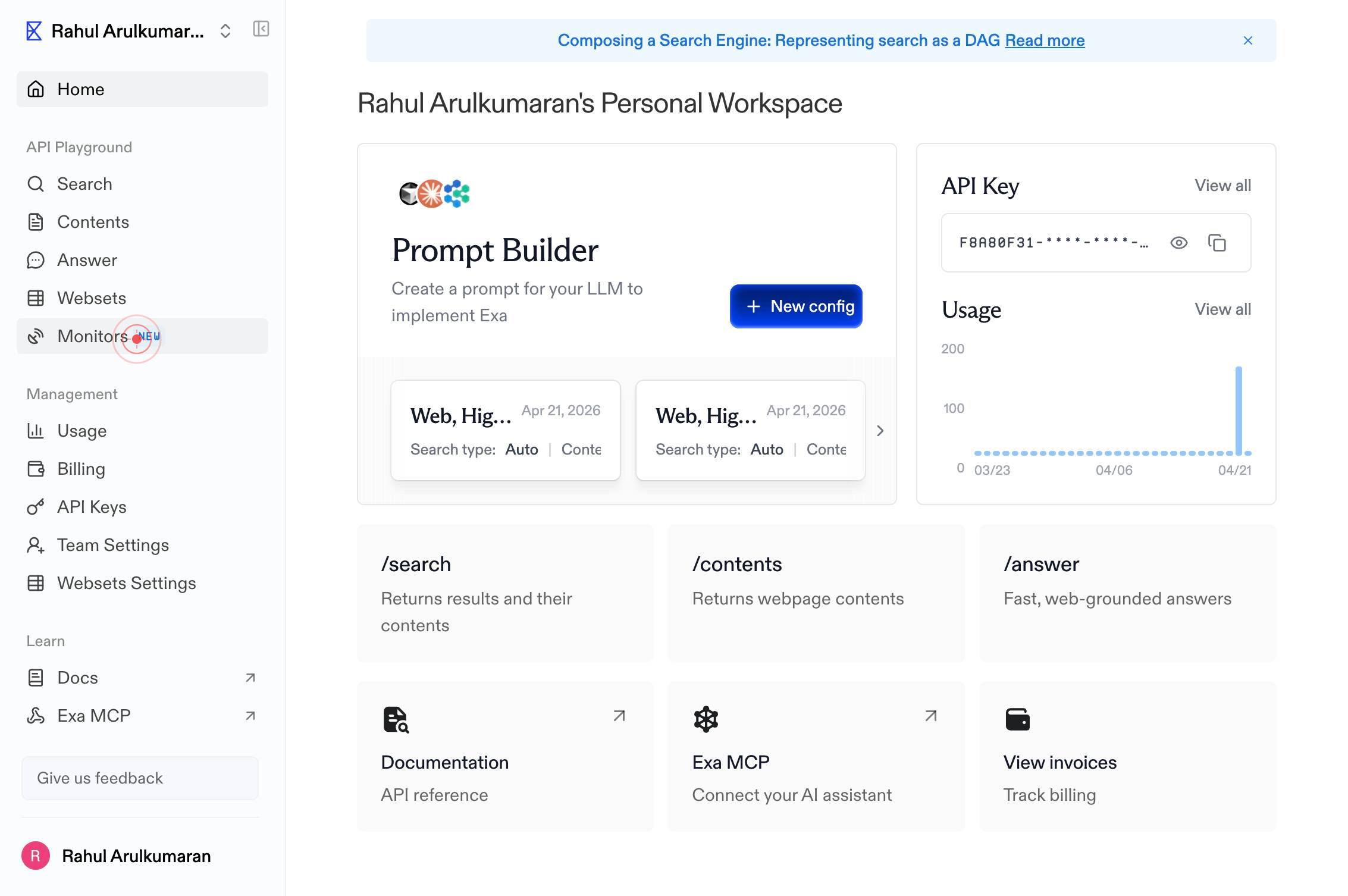Click the Usage bar chart icon
Viewport: 1348px width, 896px height.
36,431
